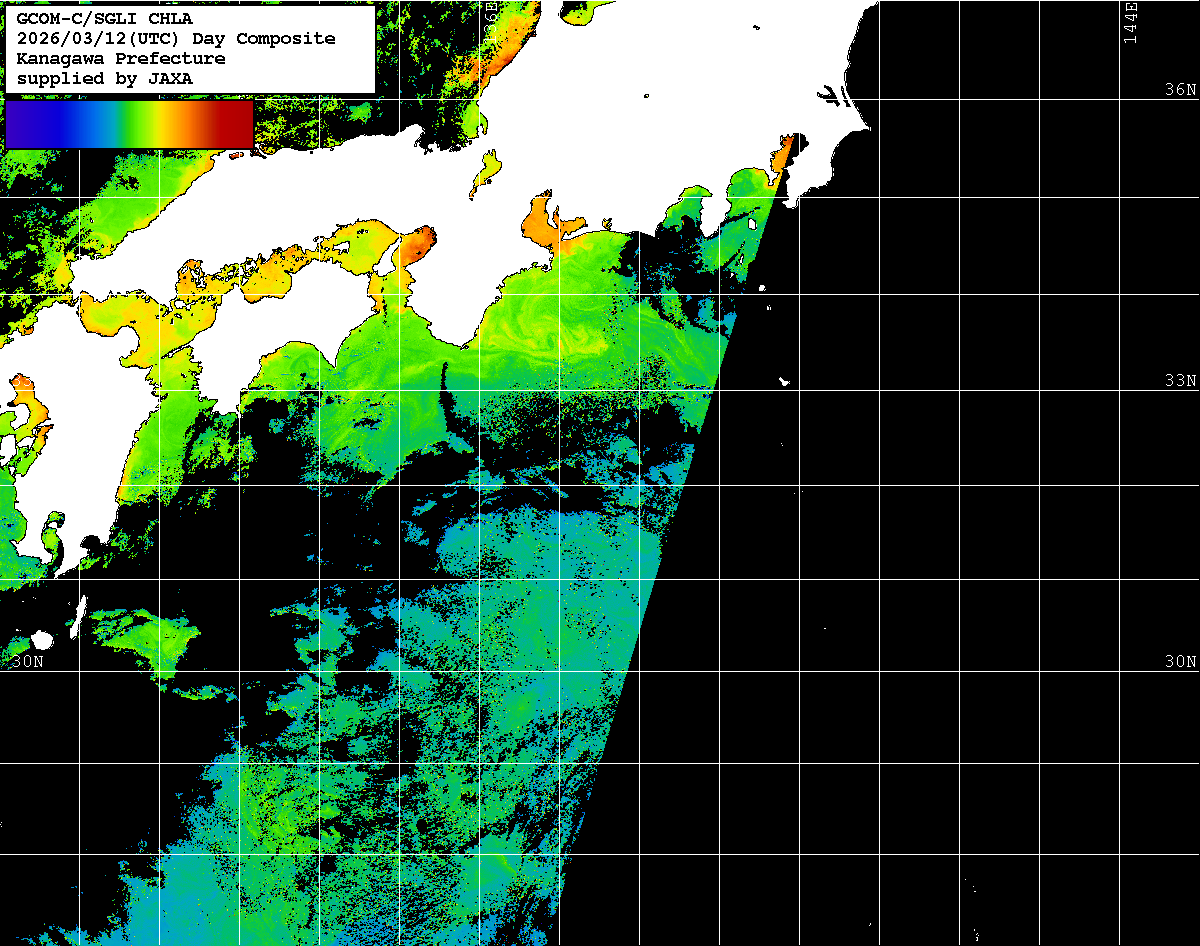The width and height of the screenshot is (1200, 946).
Task: Click the supplied by JAXA credit text
Action: pyautogui.click(x=105, y=79)
